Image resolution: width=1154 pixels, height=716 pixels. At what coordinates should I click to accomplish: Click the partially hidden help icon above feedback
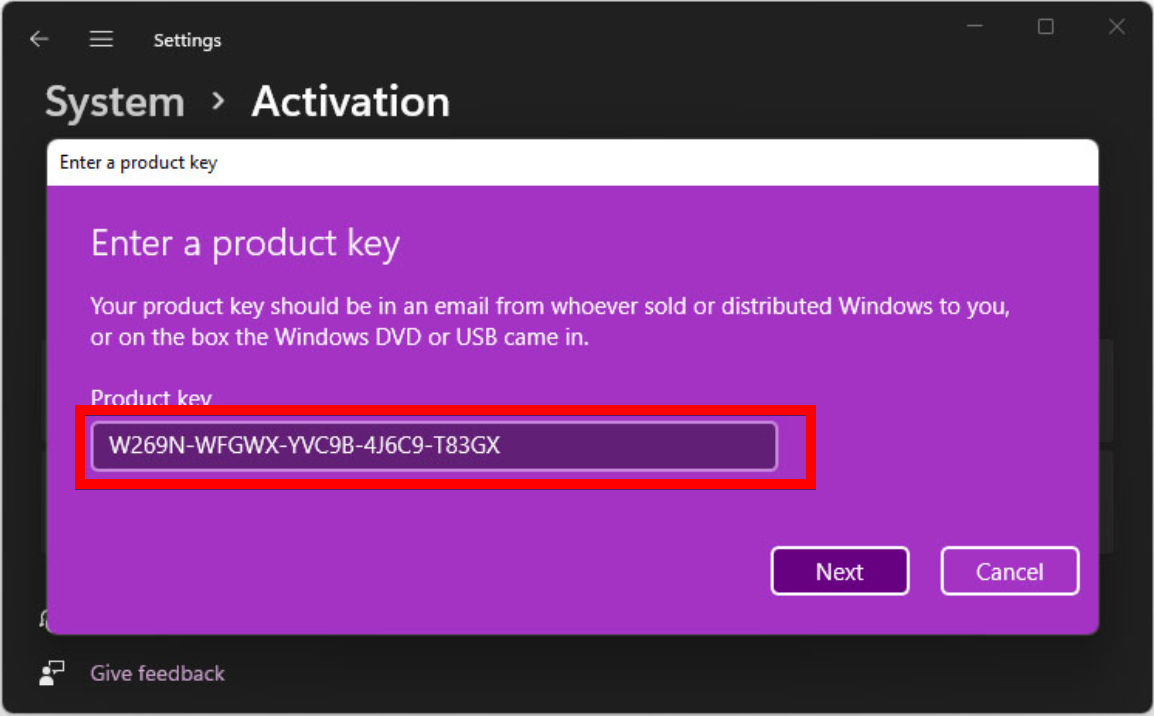click(42, 620)
